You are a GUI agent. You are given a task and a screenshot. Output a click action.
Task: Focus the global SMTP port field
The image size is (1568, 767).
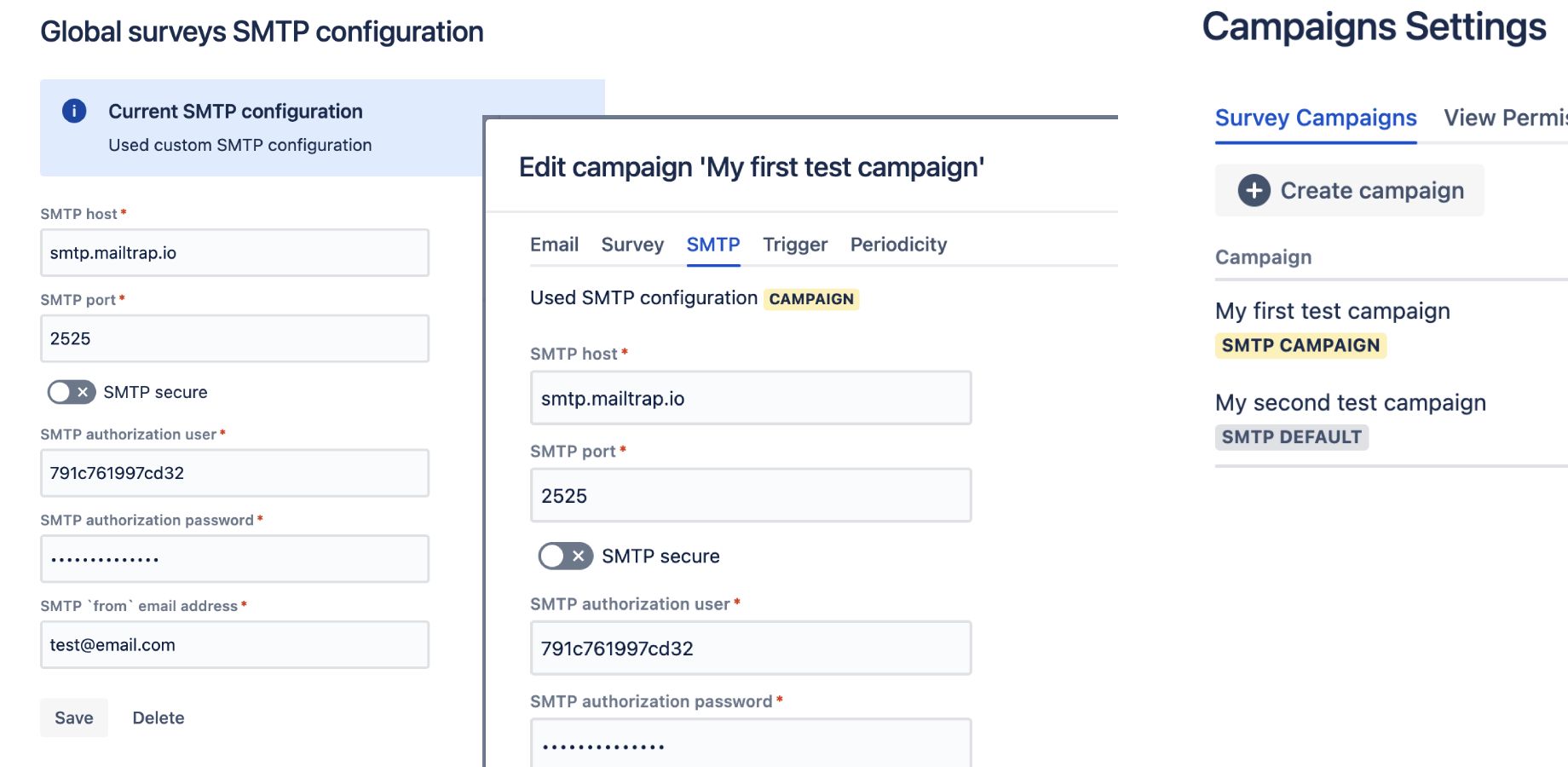point(234,338)
